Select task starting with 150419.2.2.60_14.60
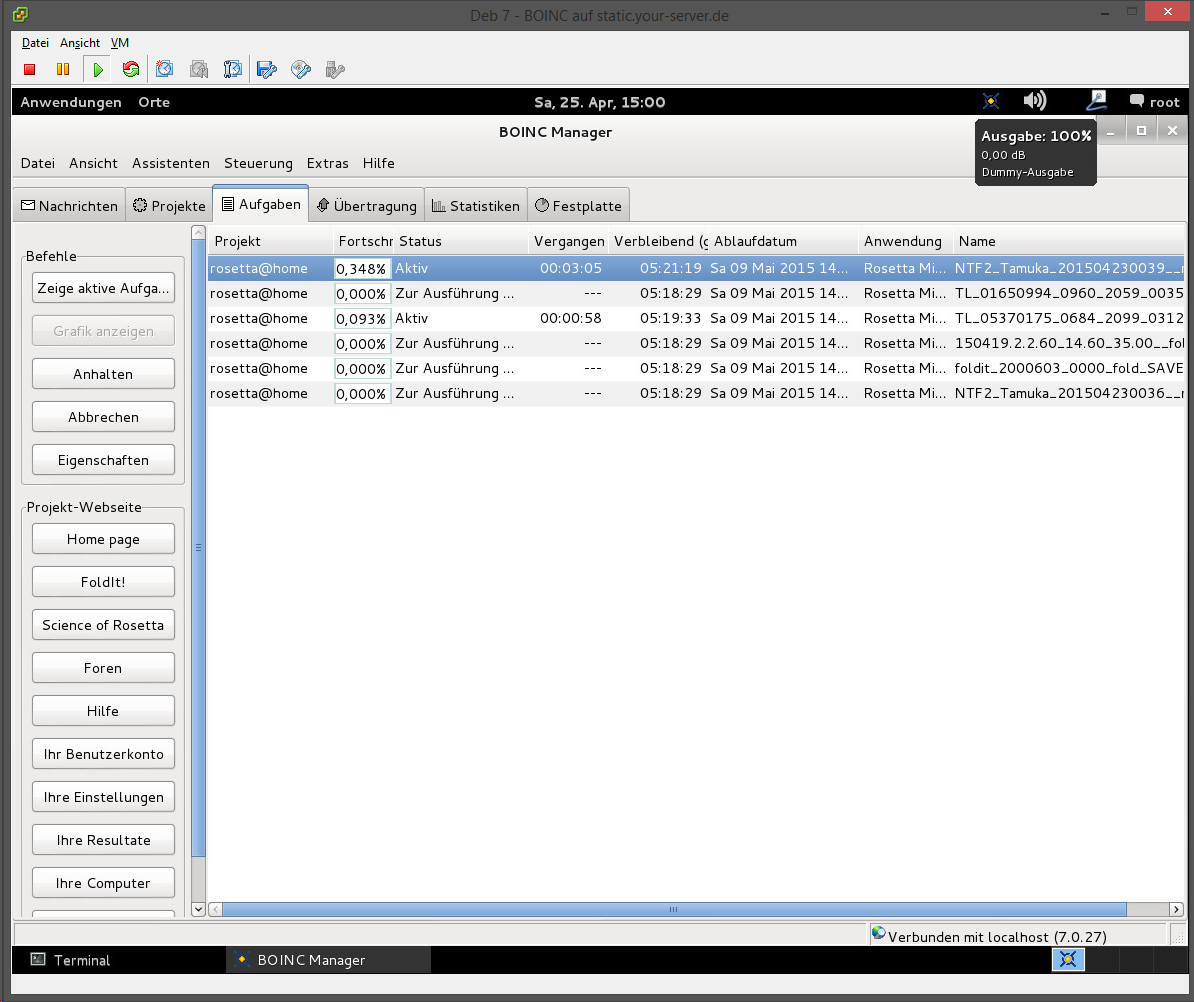This screenshot has width=1194, height=1002. 696,343
